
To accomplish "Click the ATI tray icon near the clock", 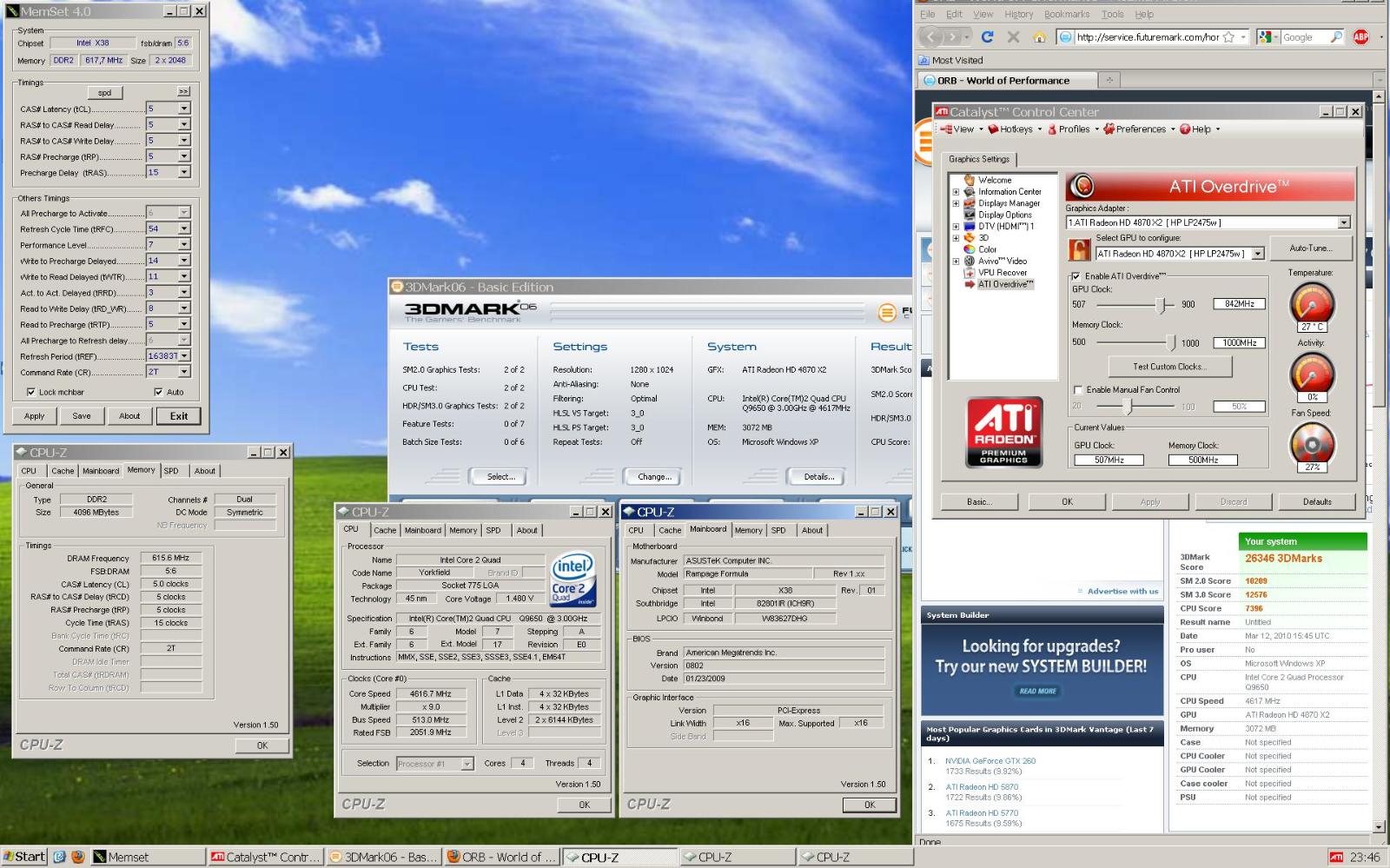I will [1336, 858].
